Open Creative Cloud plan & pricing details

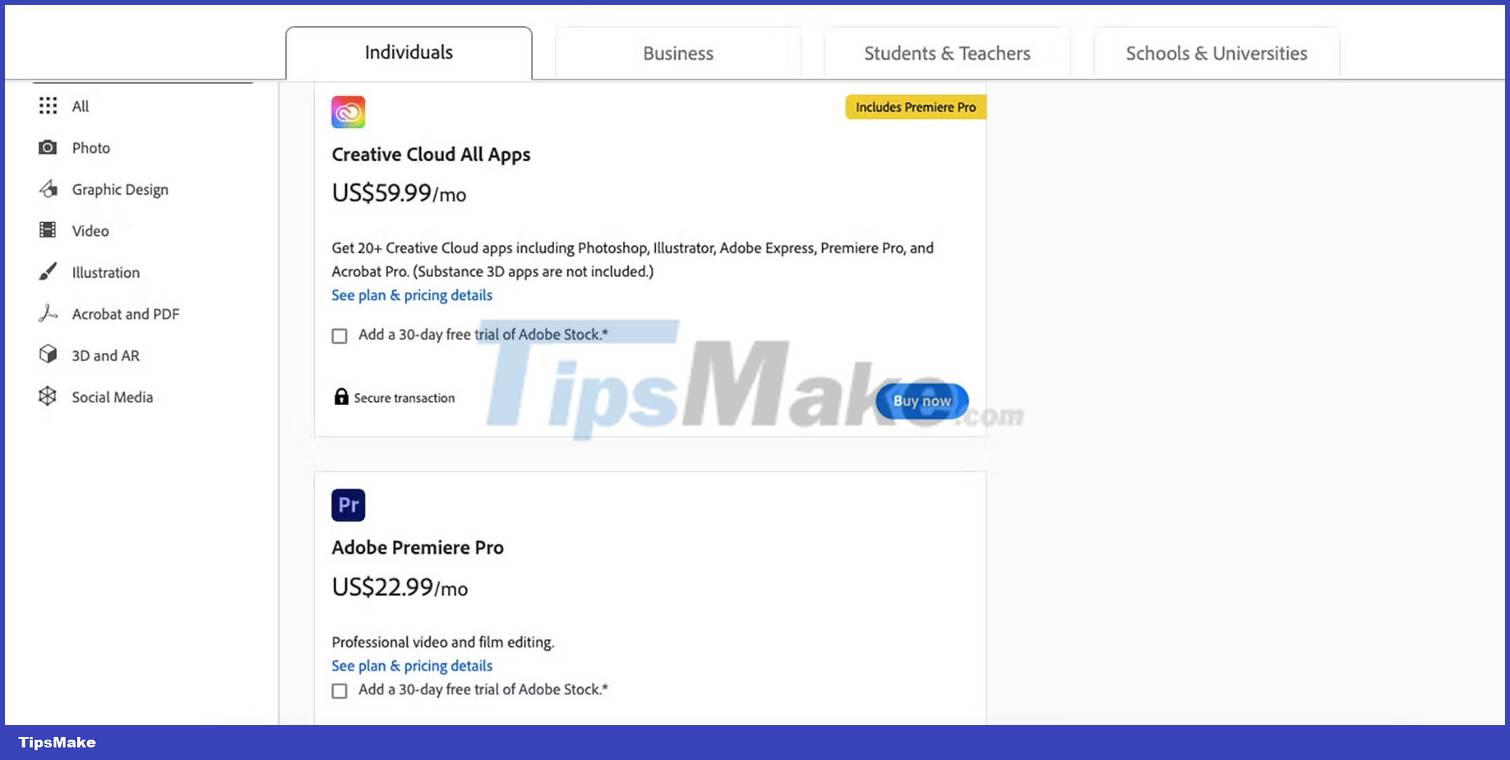point(412,295)
